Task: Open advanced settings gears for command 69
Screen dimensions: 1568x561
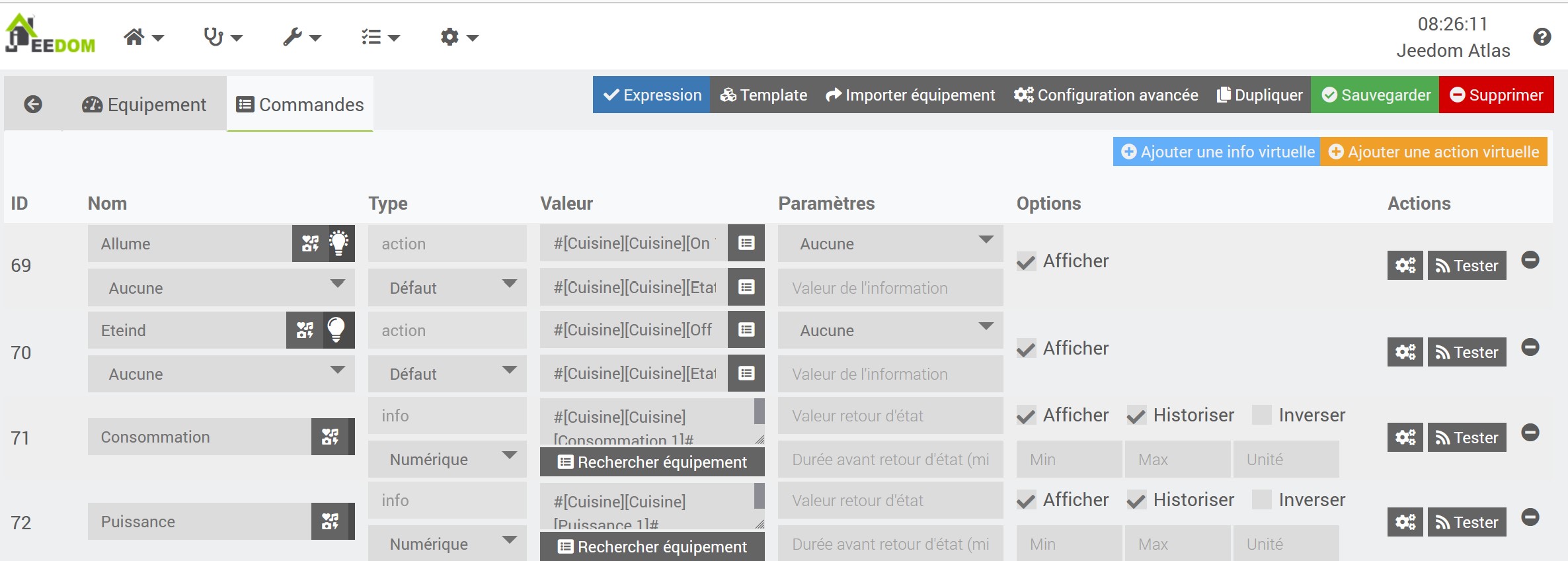Action: click(x=1405, y=265)
